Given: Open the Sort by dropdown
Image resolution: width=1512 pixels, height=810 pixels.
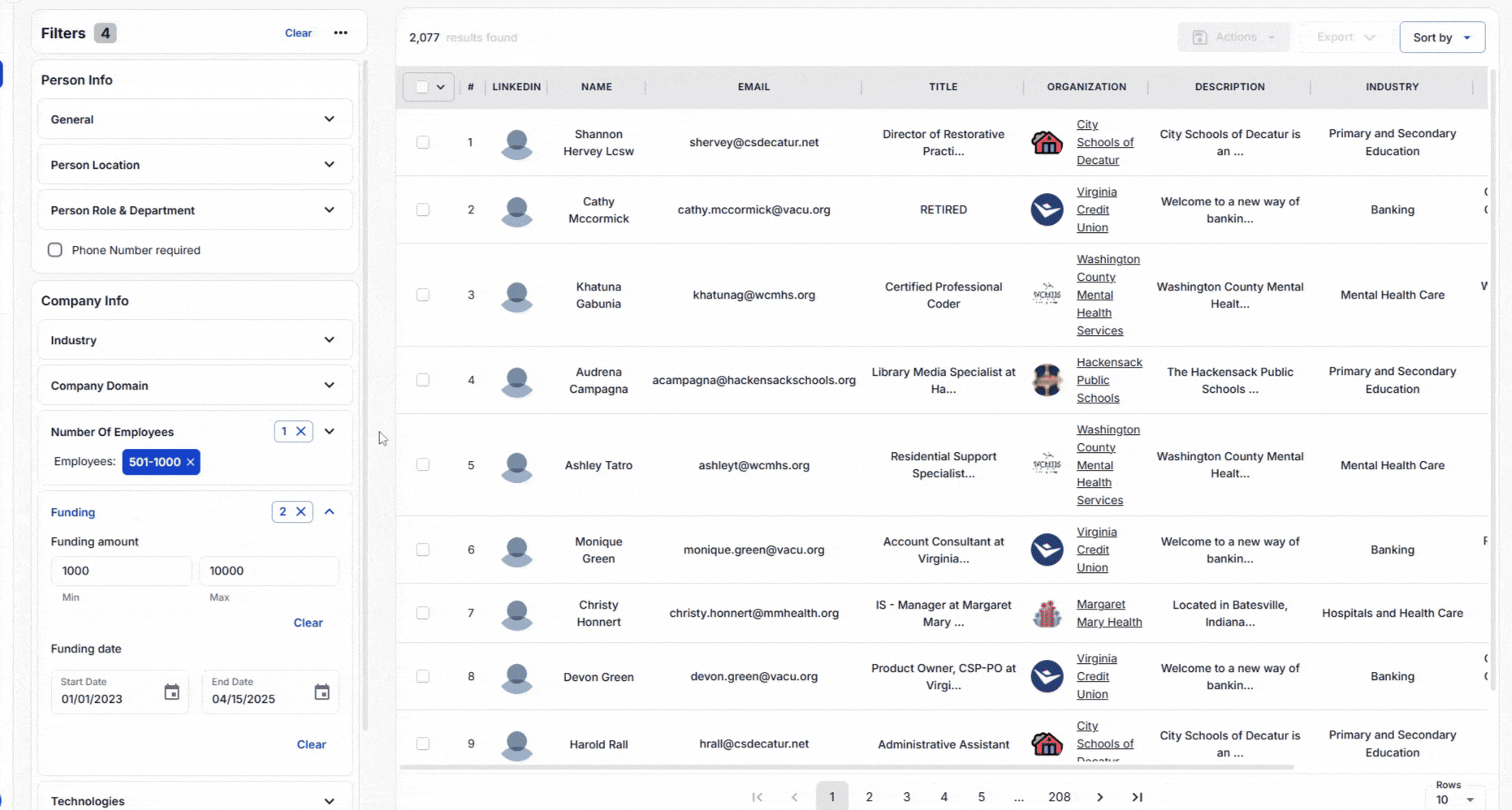Looking at the screenshot, I should pos(1441,37).
